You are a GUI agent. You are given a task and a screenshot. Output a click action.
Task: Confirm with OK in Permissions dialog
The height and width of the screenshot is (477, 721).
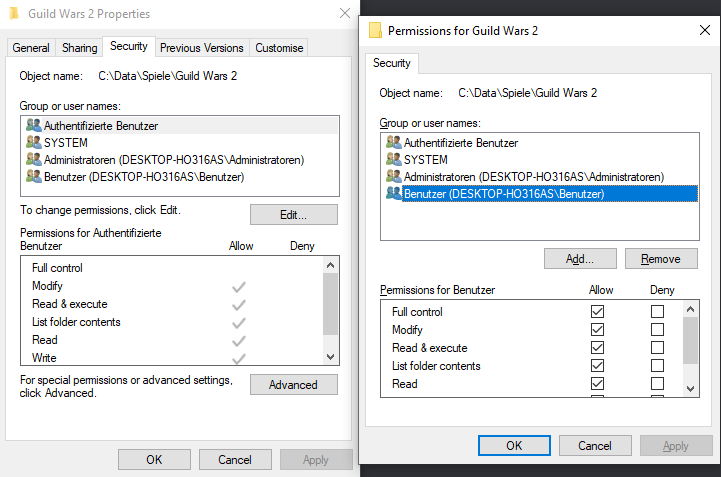click(x=514, y=445)
